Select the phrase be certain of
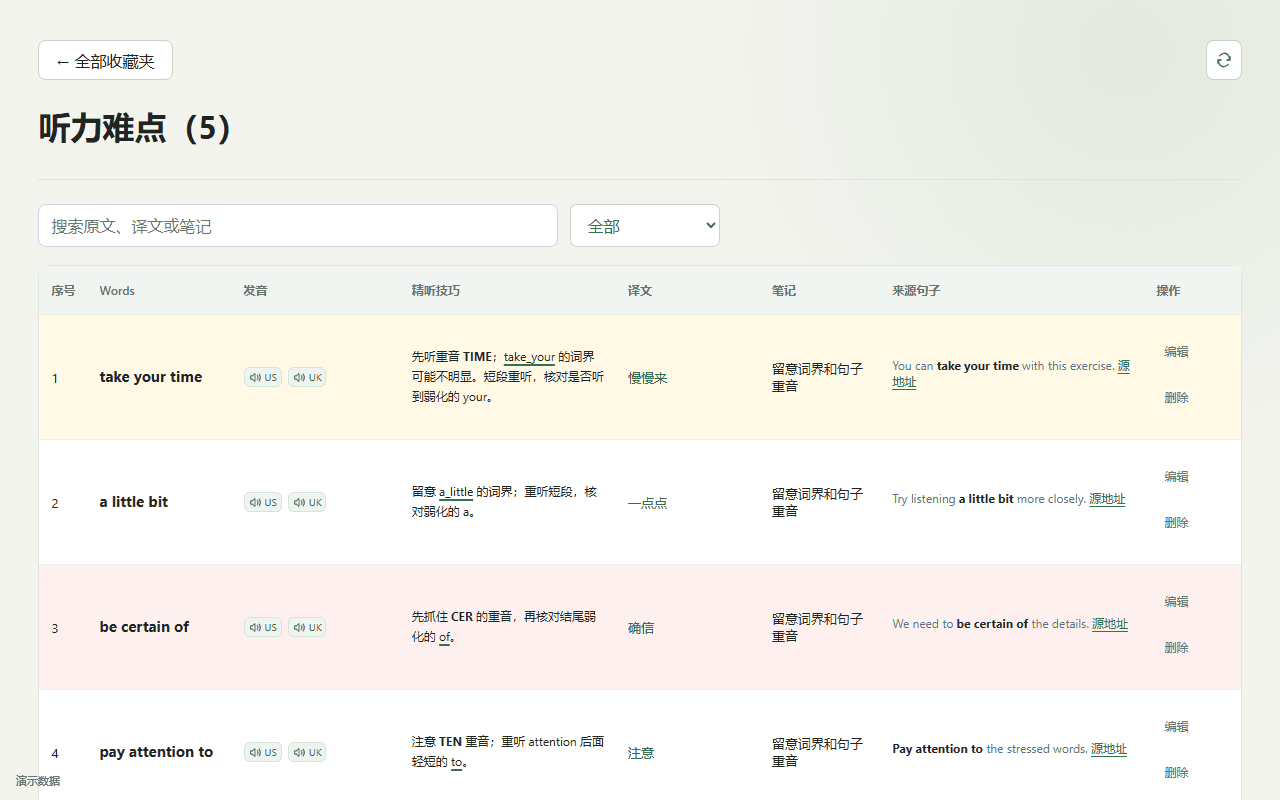1280x800 pixels. 144,627
